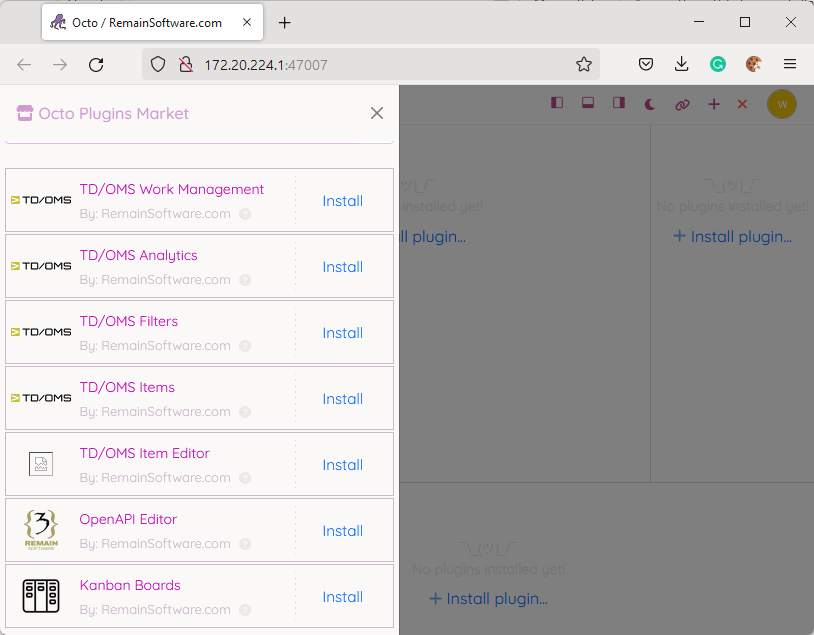The height and width of the screenshot is (635, 814).
Task: Open the OpenAPI Editor plugin title
Action: pos(128,519)
